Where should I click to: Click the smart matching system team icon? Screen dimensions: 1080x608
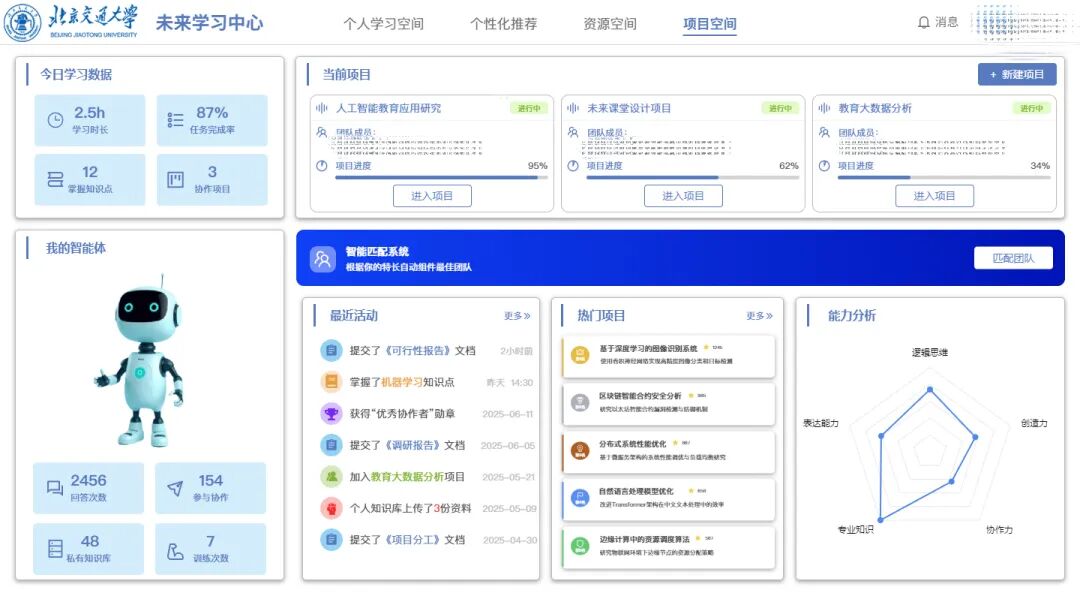tap(322, 259)
